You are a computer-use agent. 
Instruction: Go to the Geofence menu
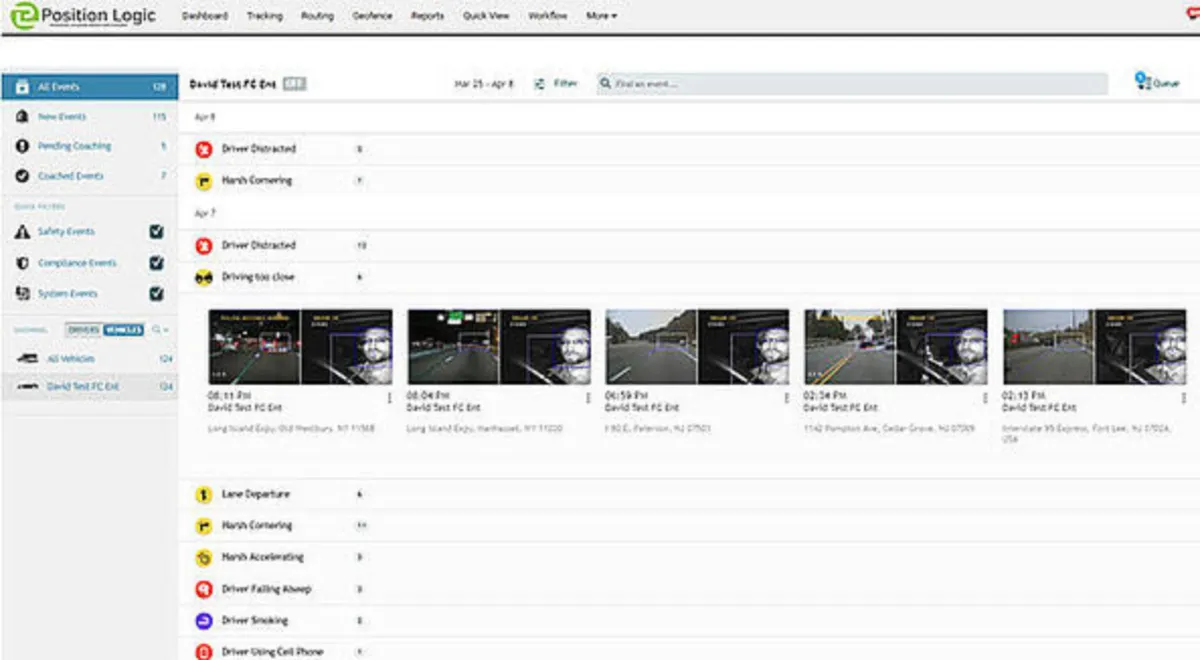point(372,16)
